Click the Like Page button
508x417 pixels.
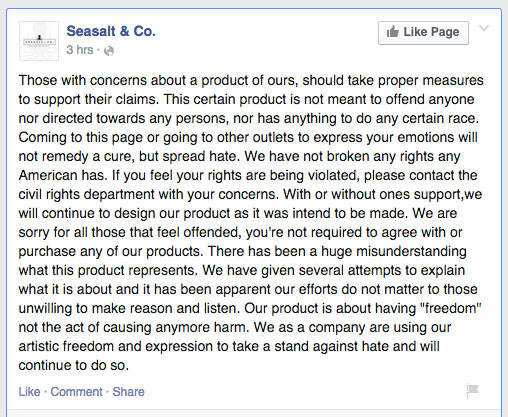[423, 33]
